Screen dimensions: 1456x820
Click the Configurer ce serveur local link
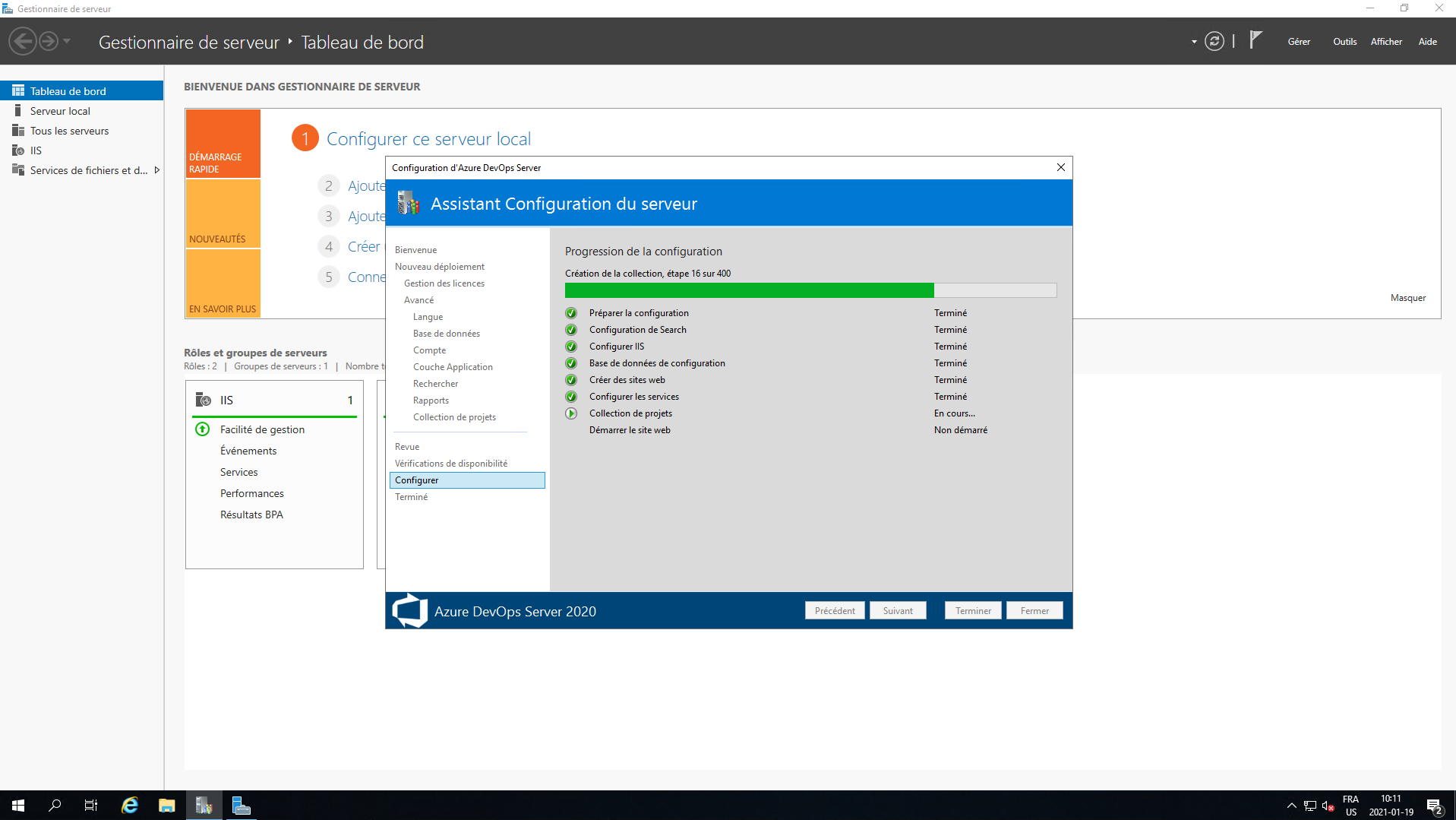click(428, 139)
